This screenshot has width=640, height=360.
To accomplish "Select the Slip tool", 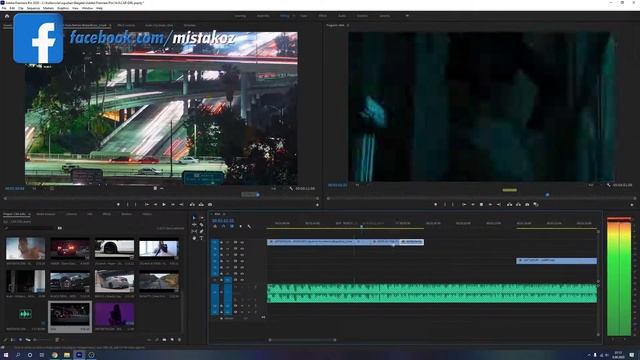I will click(194, 231).
